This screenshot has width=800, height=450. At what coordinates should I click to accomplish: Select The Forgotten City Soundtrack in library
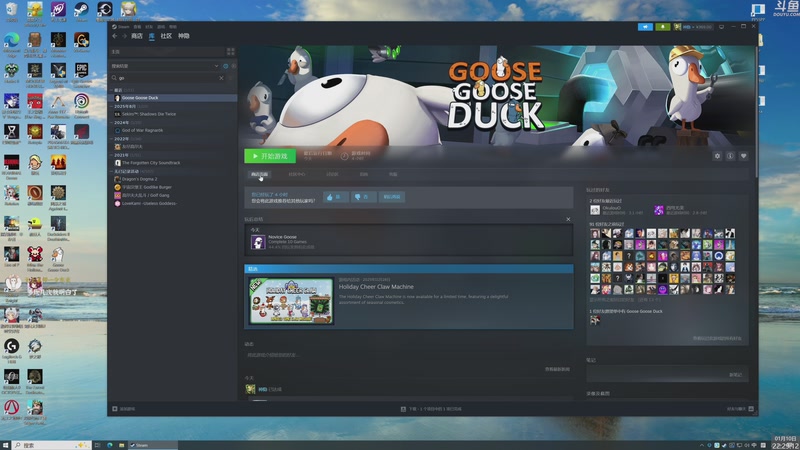[172, 163]
